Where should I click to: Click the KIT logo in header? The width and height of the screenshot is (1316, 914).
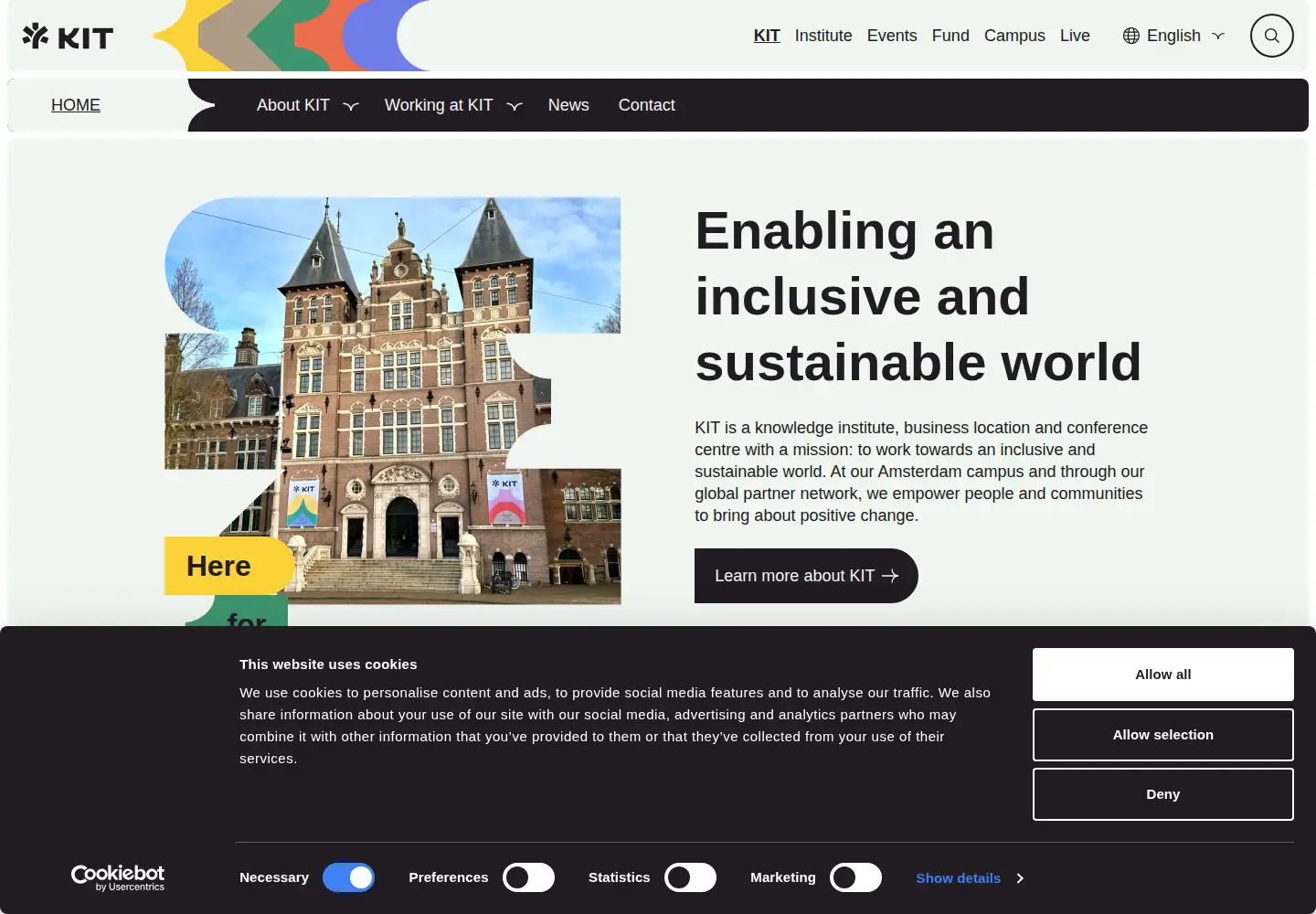click(68, 37)
